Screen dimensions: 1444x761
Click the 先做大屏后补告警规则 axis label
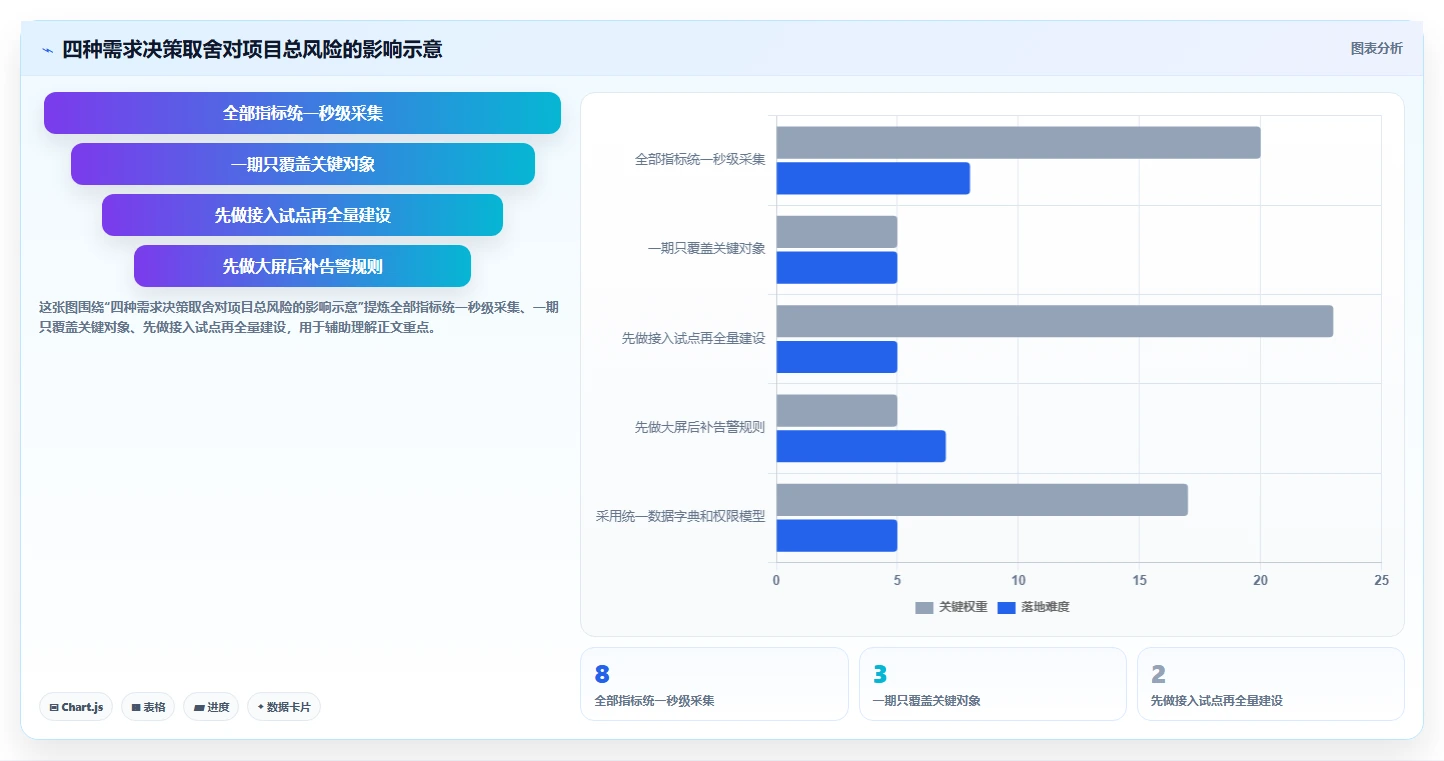pyautogui.click(x=700, y=428)
